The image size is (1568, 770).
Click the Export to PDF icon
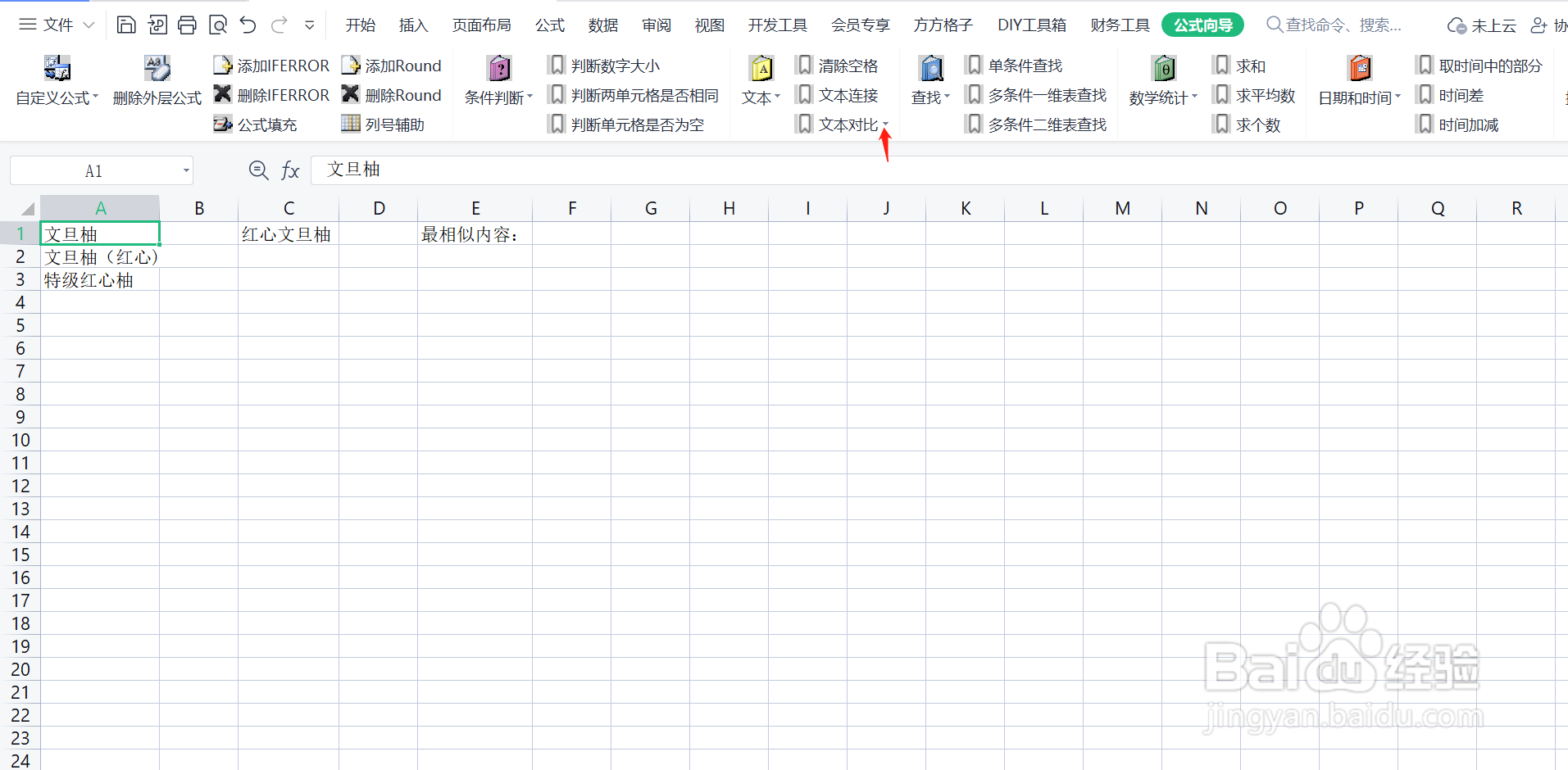click(x=157, y=25)
